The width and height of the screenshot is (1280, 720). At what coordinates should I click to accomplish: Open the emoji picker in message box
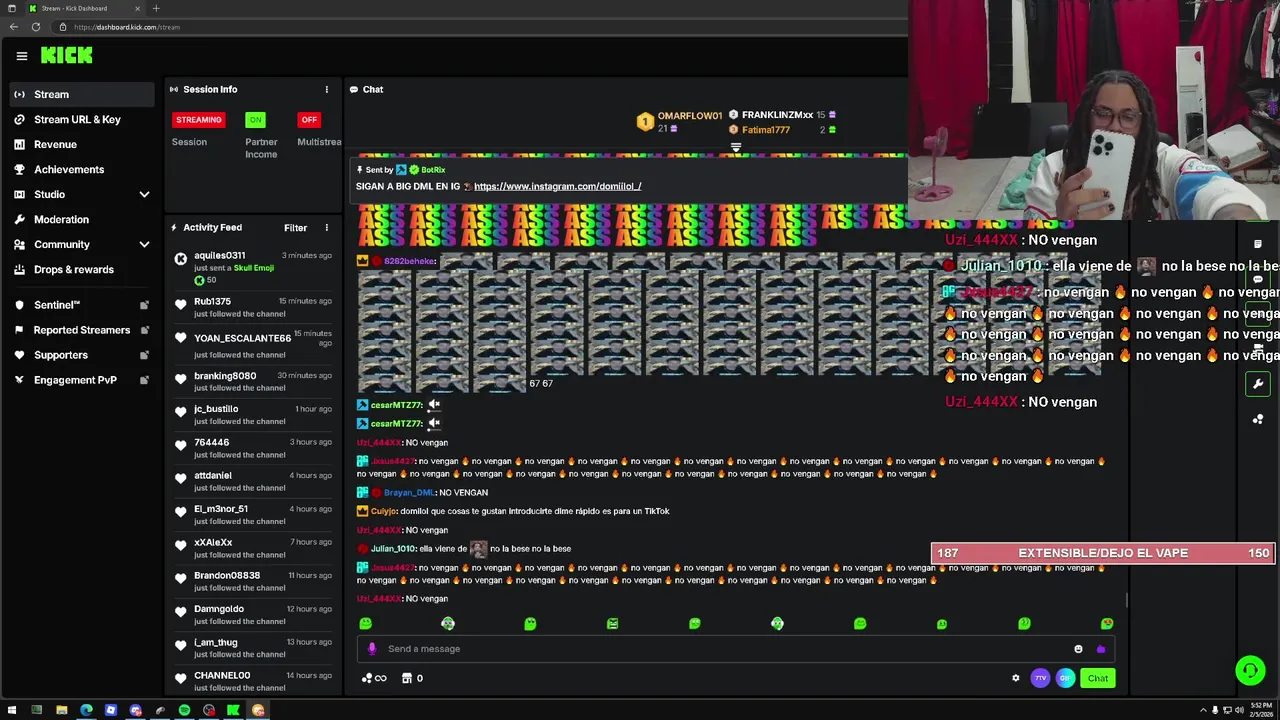point(1078,649)
